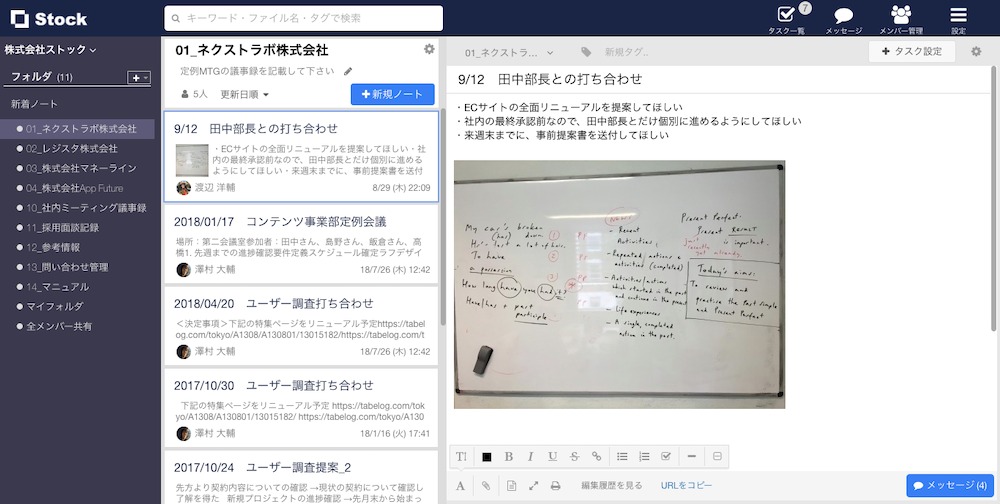Image resolution: width=1000 pixels, height=504 pixels.
Task: Open the 01_ネクストラ... folder selector dropdown
Action: pyautogui.click(x=509, y=53)
